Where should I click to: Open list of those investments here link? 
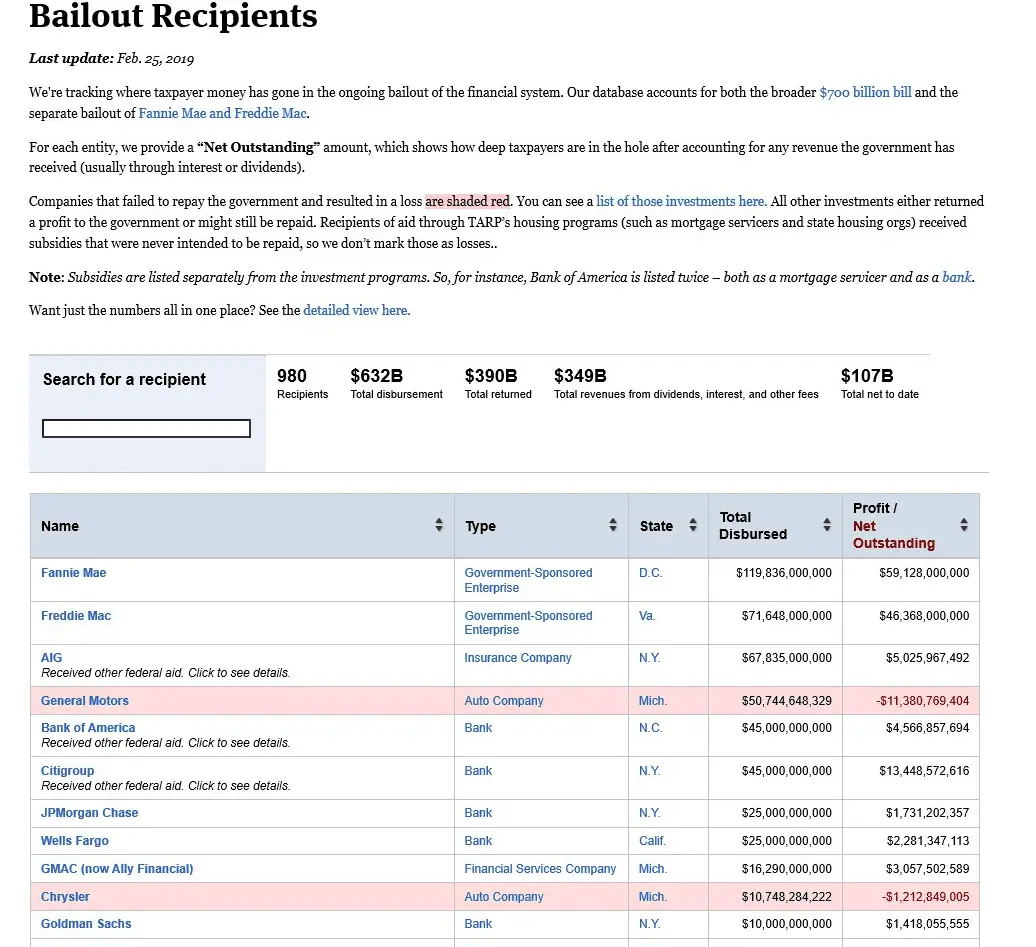click(681, 202)
